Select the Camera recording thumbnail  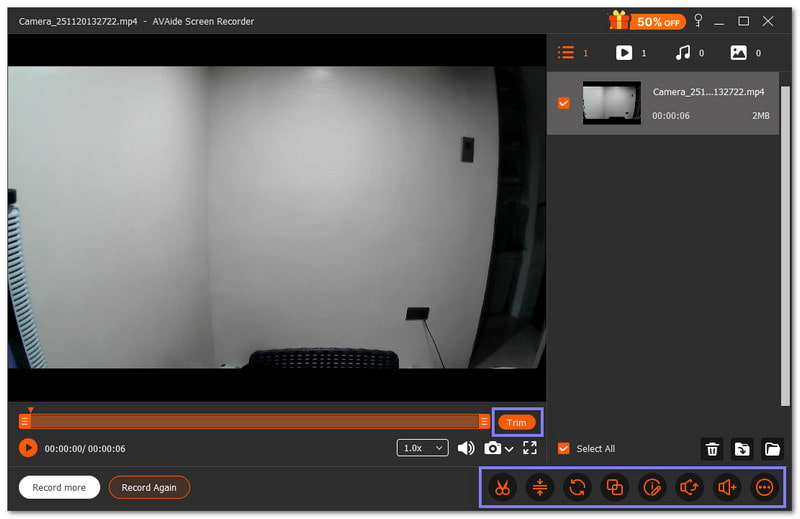point(611,103)
